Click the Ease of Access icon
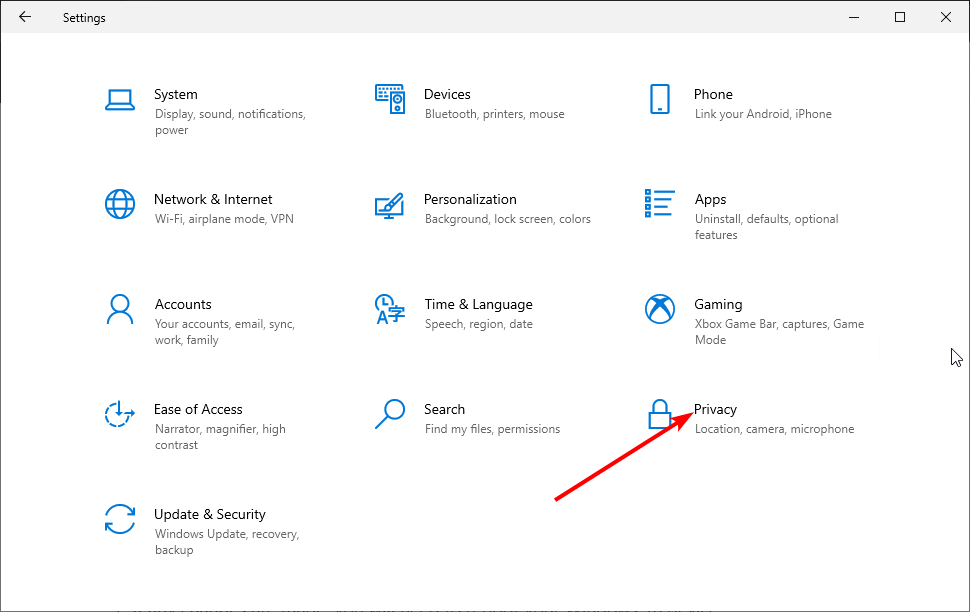 coord(120,414)
